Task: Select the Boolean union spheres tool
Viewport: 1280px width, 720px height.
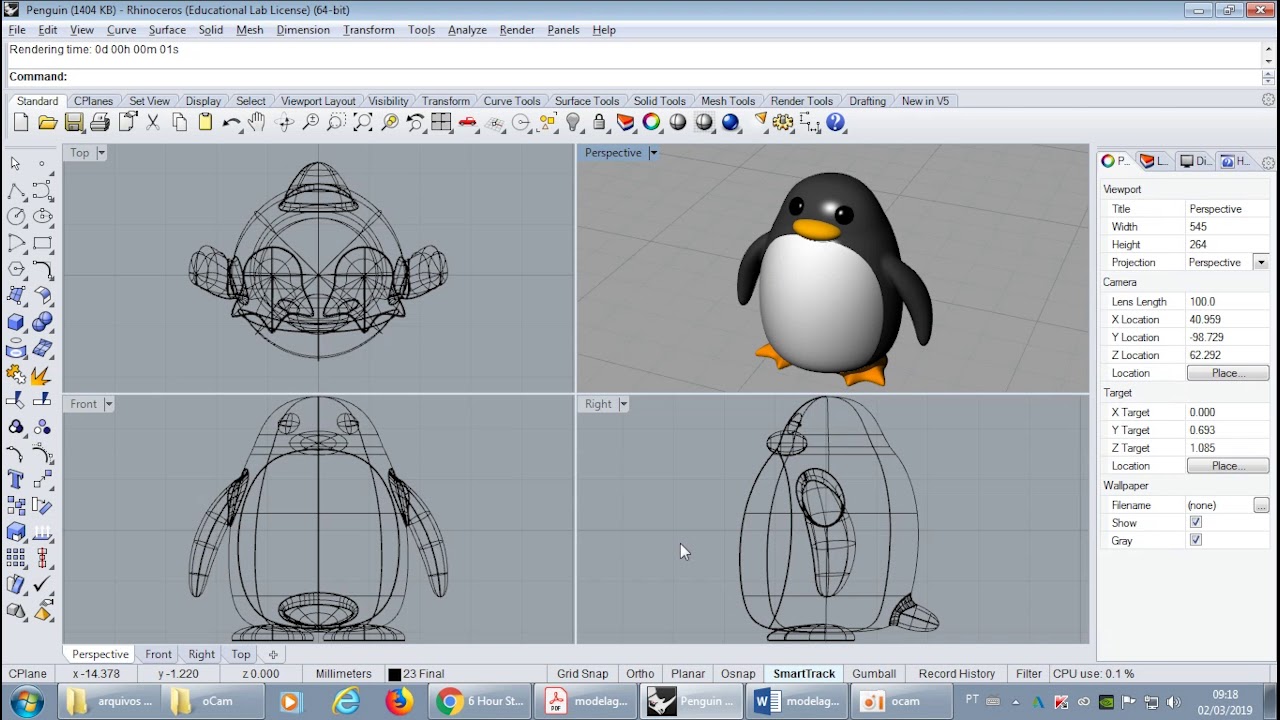Action: (42, 322)
